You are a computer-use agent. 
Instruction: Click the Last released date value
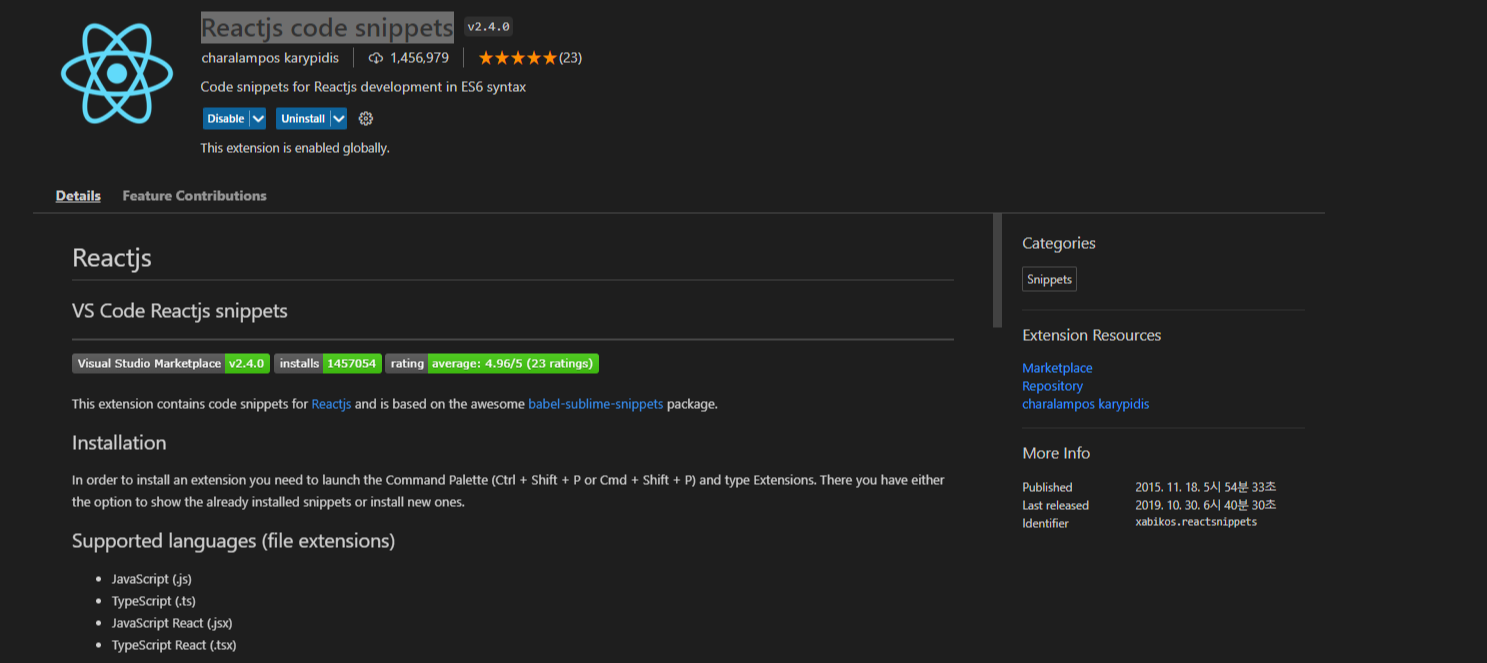(x=1205, y=505)
